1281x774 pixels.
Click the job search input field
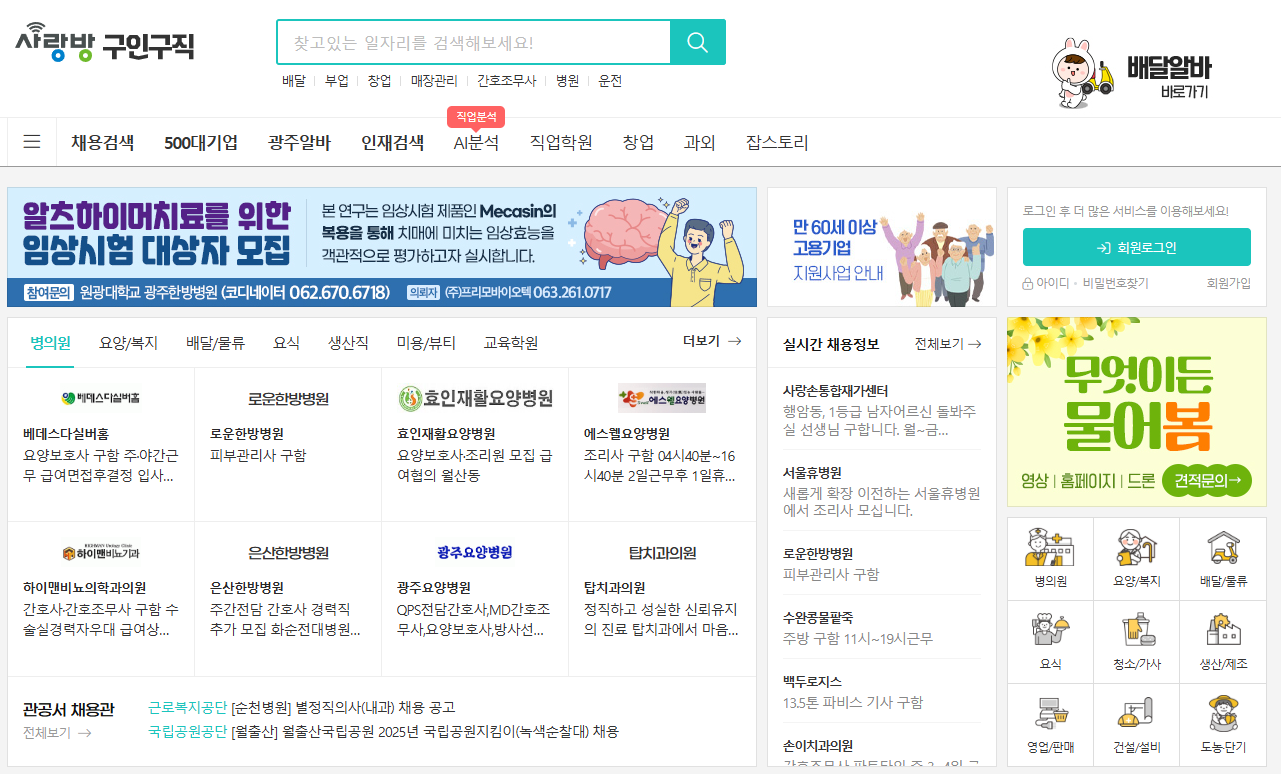click(x=473, y=42)
